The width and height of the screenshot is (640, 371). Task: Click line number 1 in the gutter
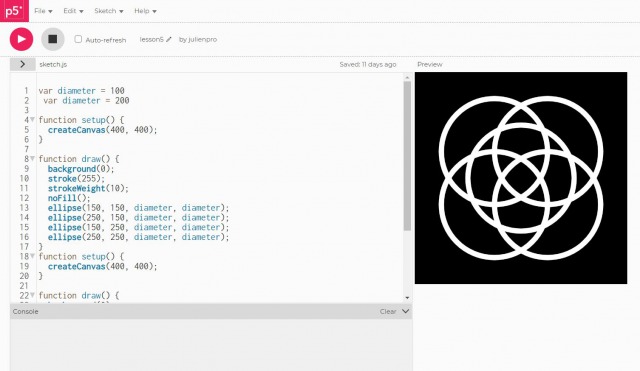tap(27, 91)
